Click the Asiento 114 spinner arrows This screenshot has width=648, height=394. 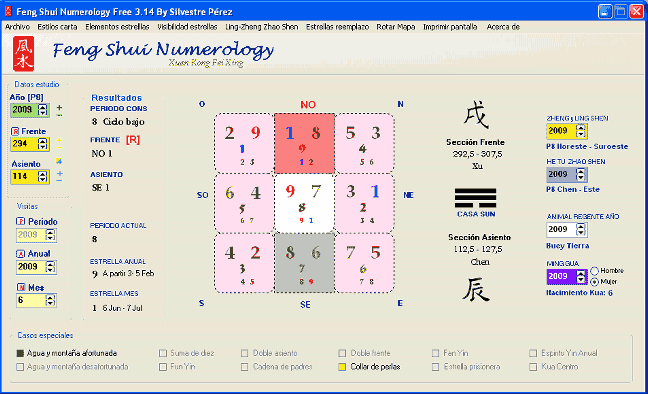43,177
